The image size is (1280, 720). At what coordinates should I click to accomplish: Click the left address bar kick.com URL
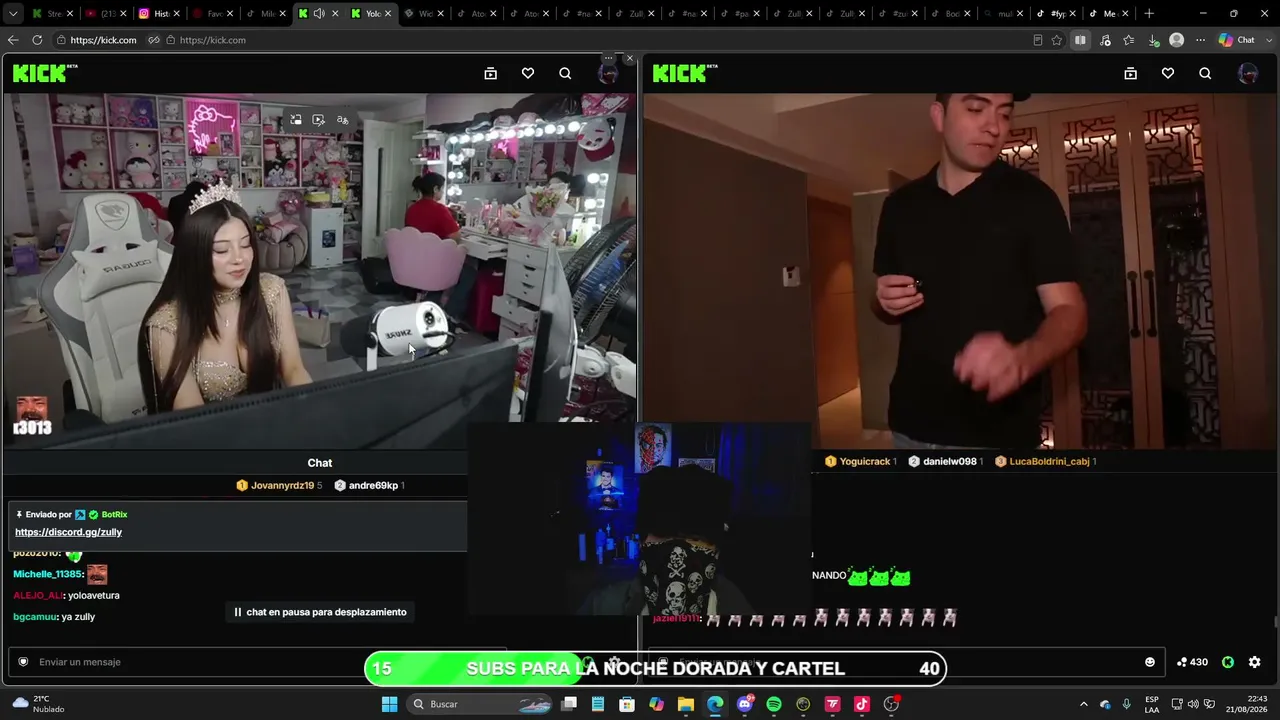click(103, 40)
